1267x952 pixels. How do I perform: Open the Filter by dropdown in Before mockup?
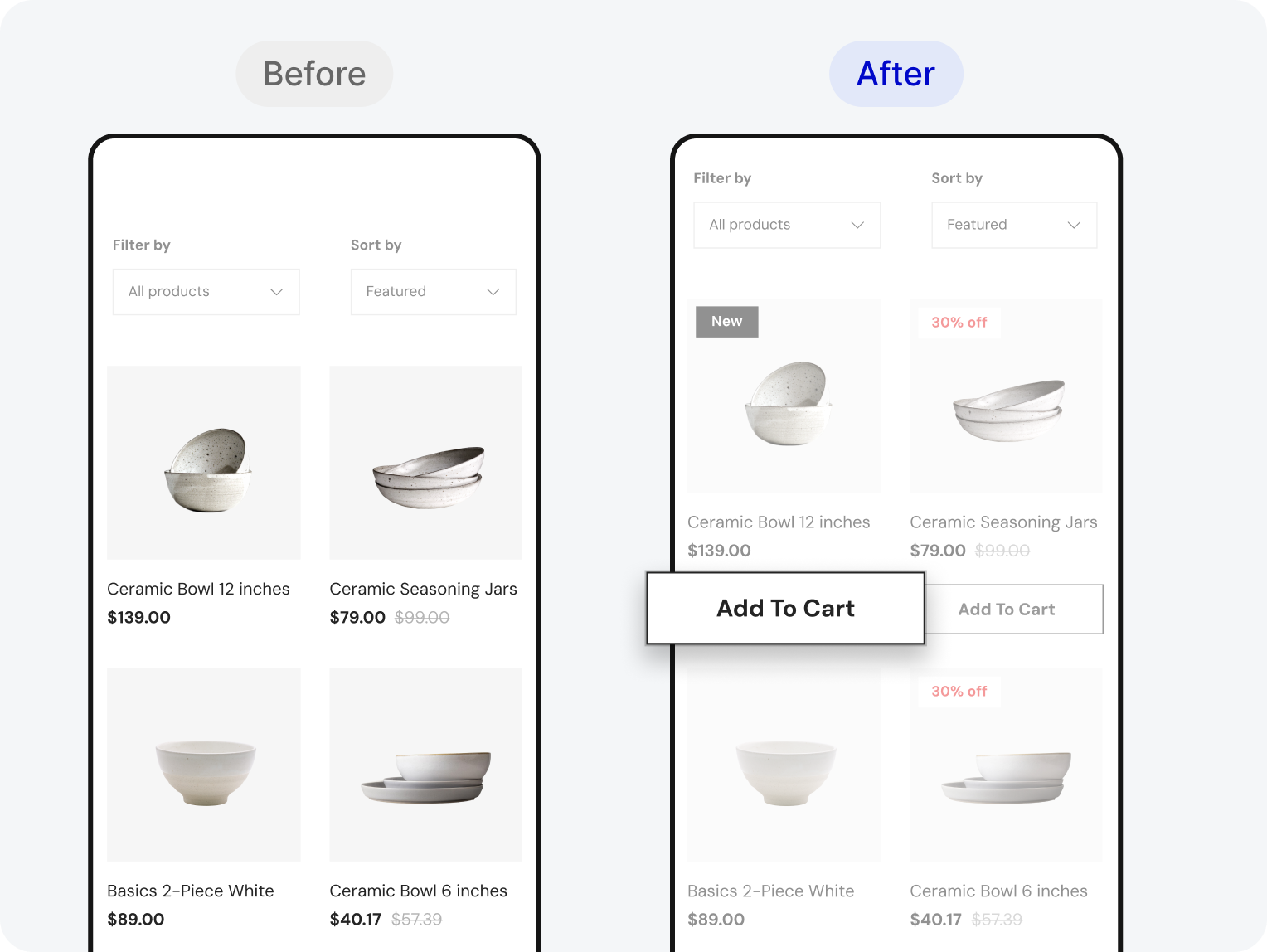point(206,292)
